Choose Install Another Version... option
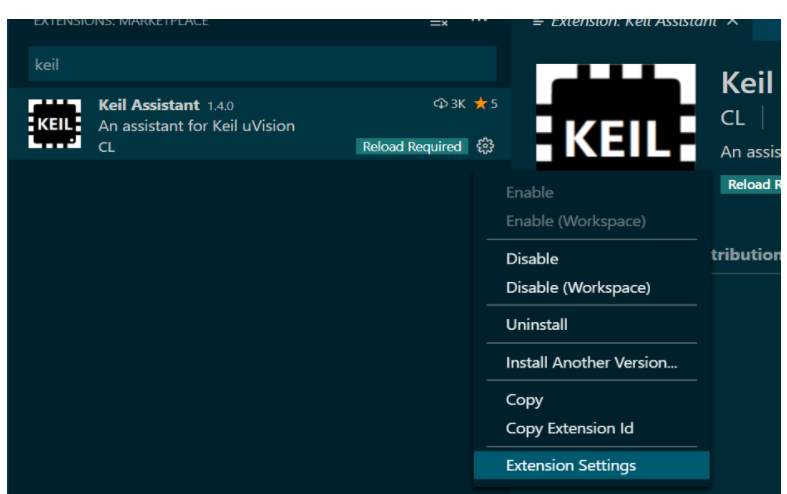Image resolution: width=787 pixels, height=494 pixels. coord(591,362)
